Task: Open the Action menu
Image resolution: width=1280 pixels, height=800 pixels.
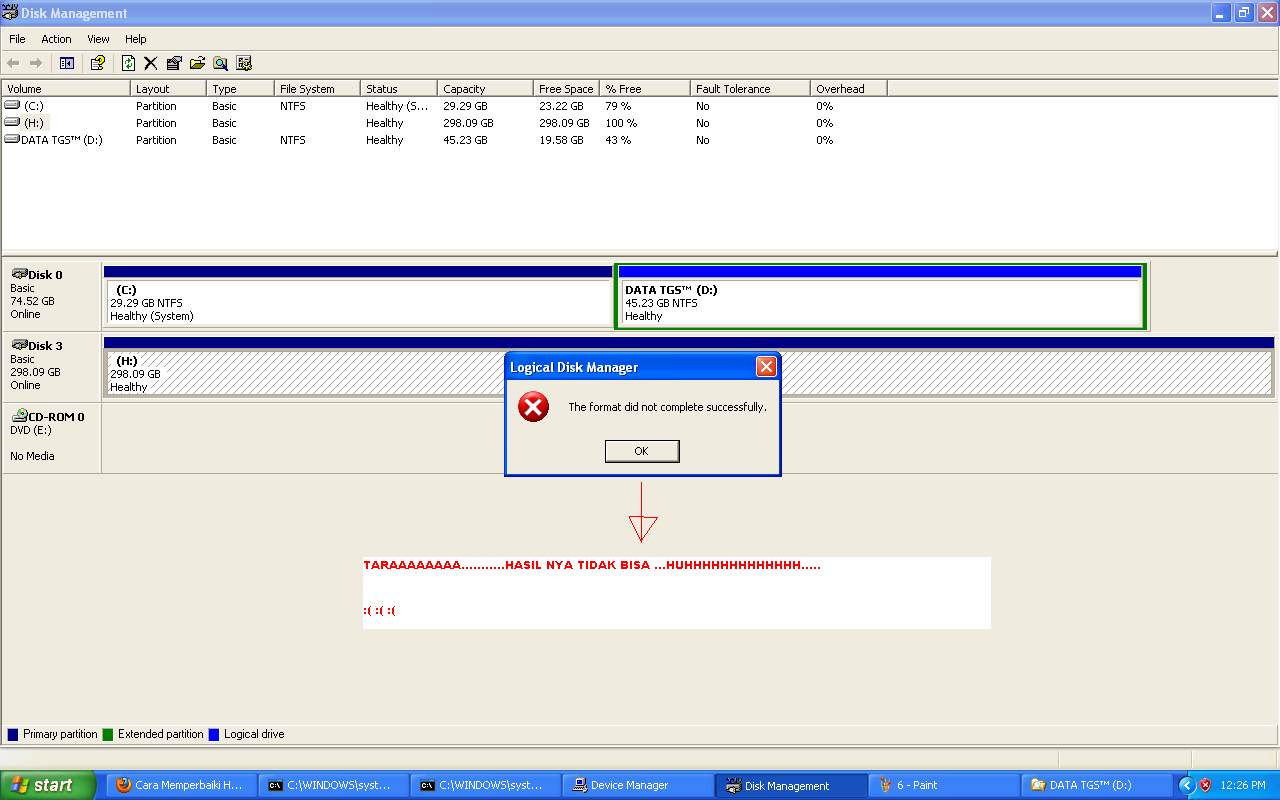Action: click(56, 39)
